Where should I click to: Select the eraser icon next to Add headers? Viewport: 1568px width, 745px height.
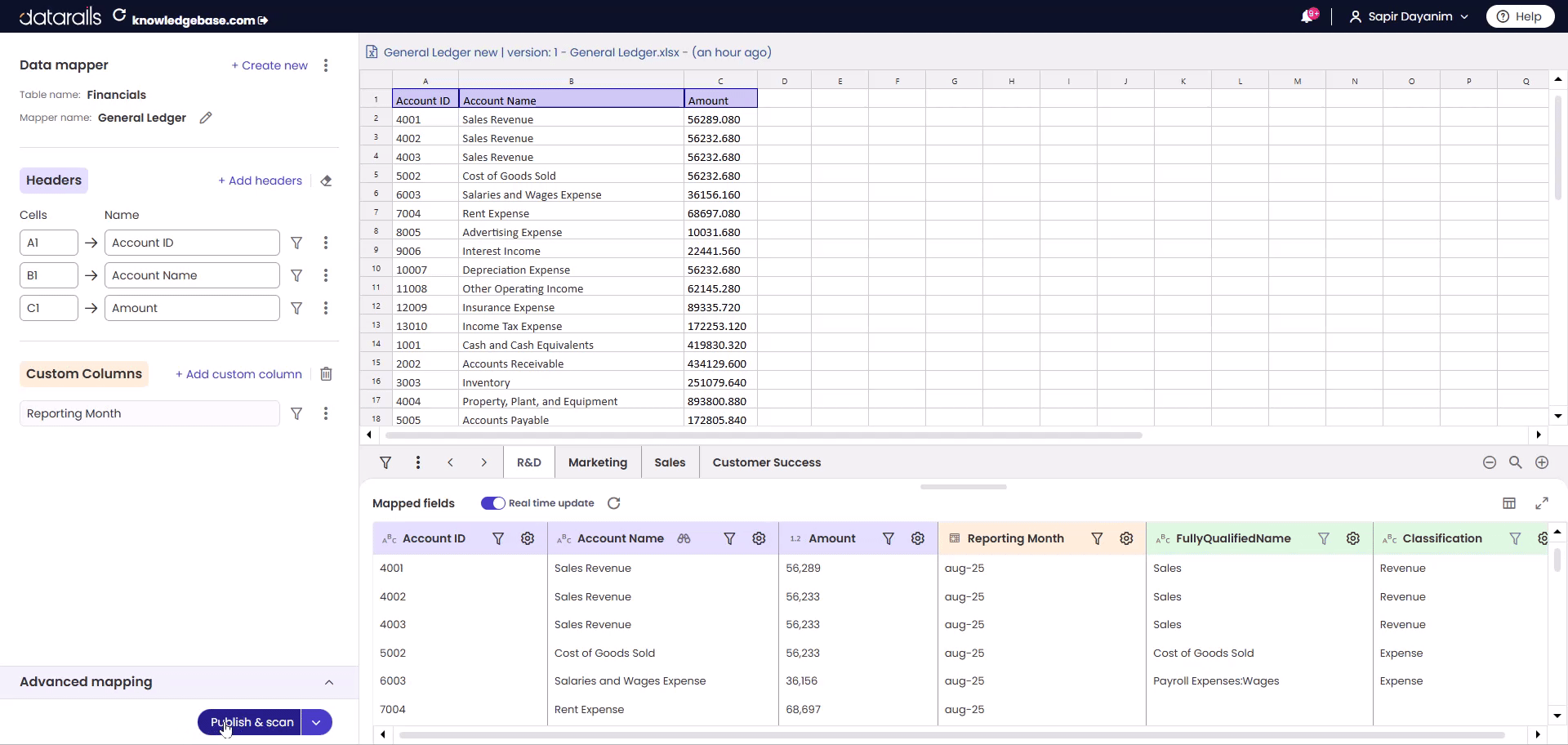(x=326, y=181)
